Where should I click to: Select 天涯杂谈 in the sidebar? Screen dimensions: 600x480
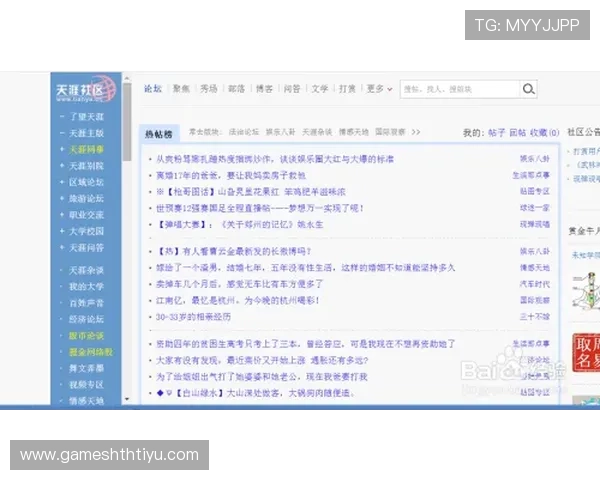click(86, 270)
